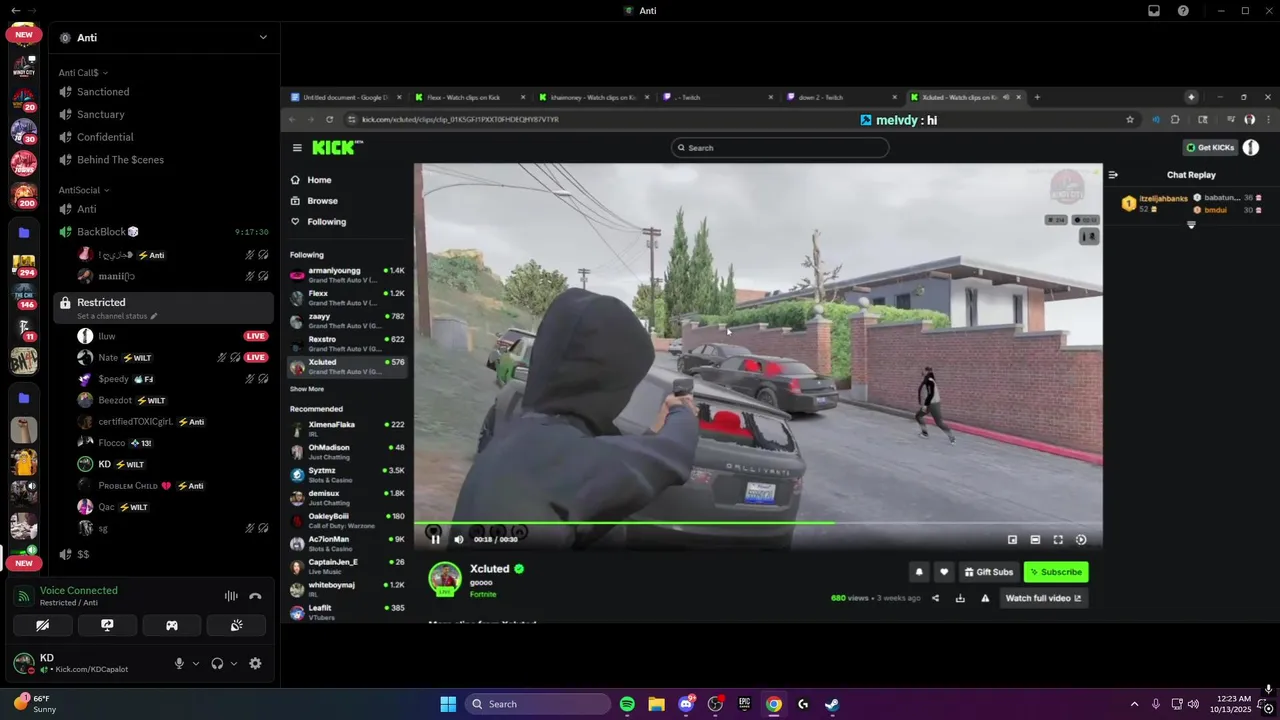Pause the Kick clip playback
1280x720 pixels.
(435, 539)
